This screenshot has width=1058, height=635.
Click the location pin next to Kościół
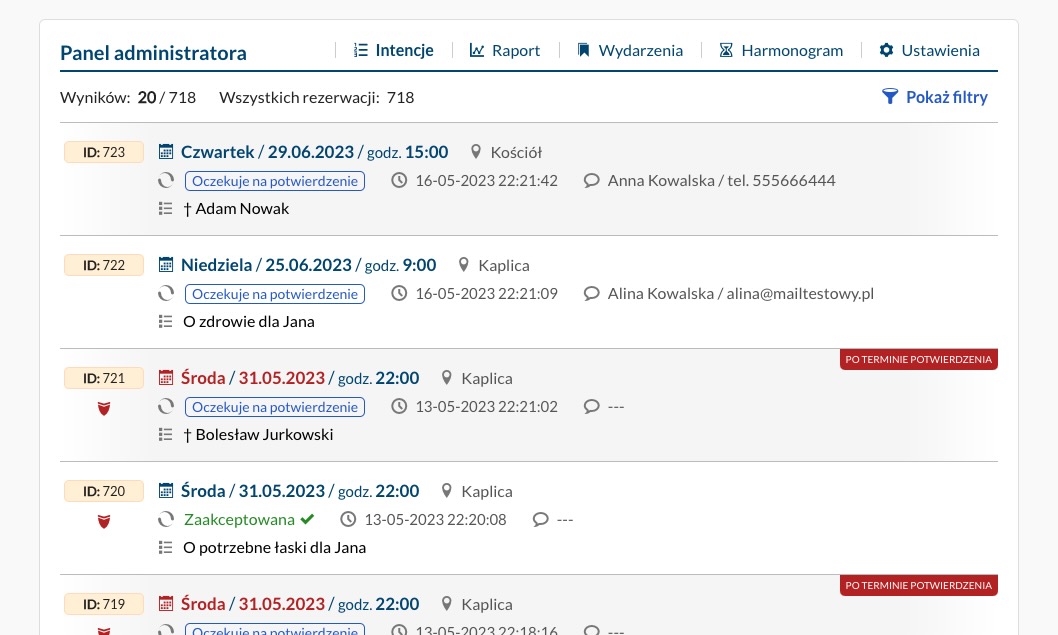[476, 151]
